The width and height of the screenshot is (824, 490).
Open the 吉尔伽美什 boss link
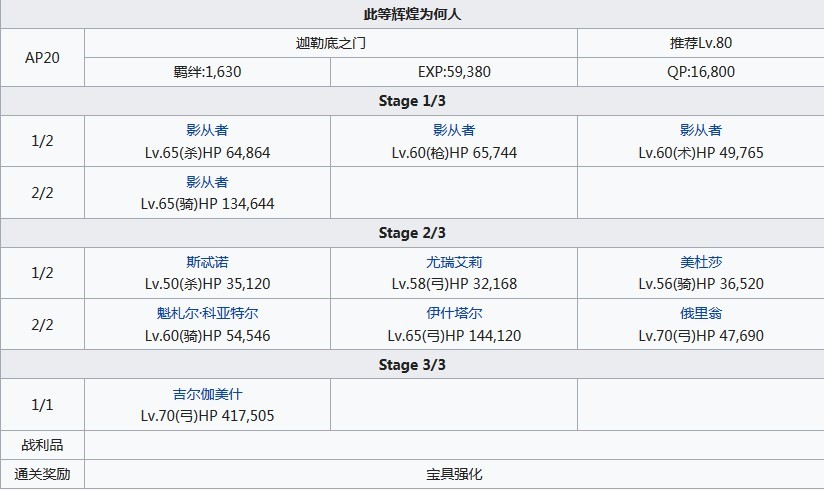pos(207,394)
